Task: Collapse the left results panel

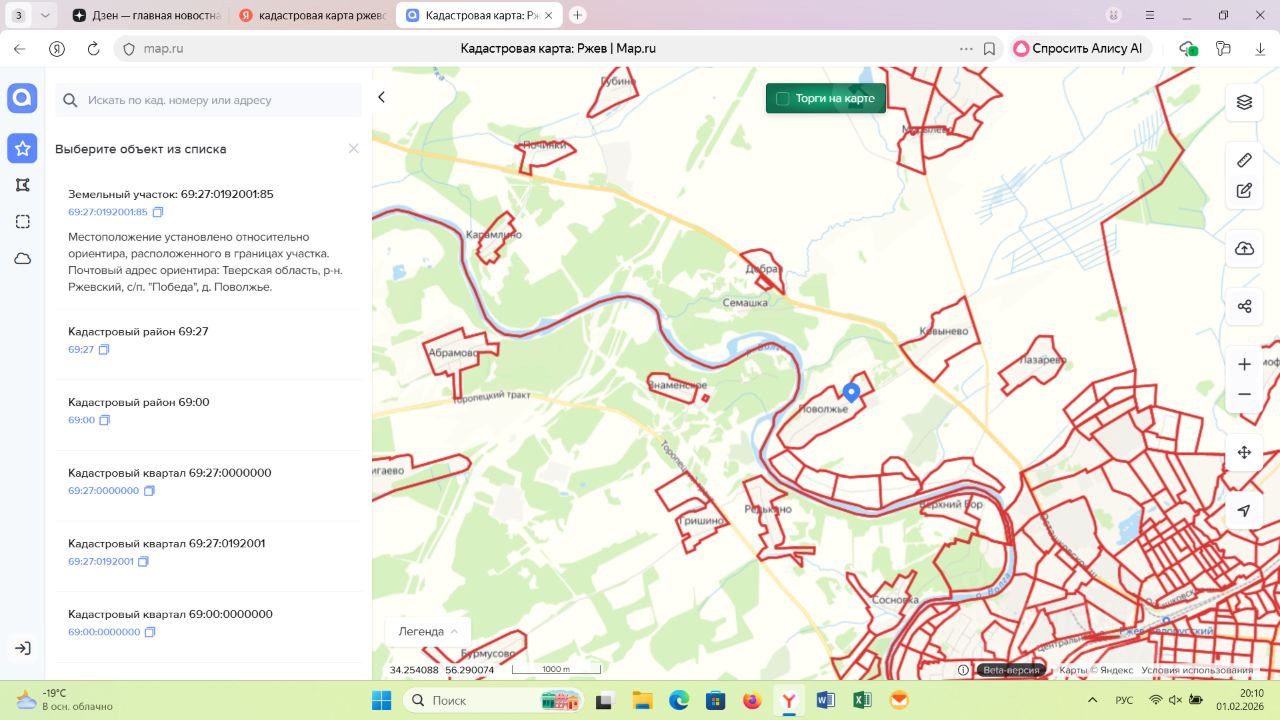Action: pyautogui.click(x=381, y=97)
